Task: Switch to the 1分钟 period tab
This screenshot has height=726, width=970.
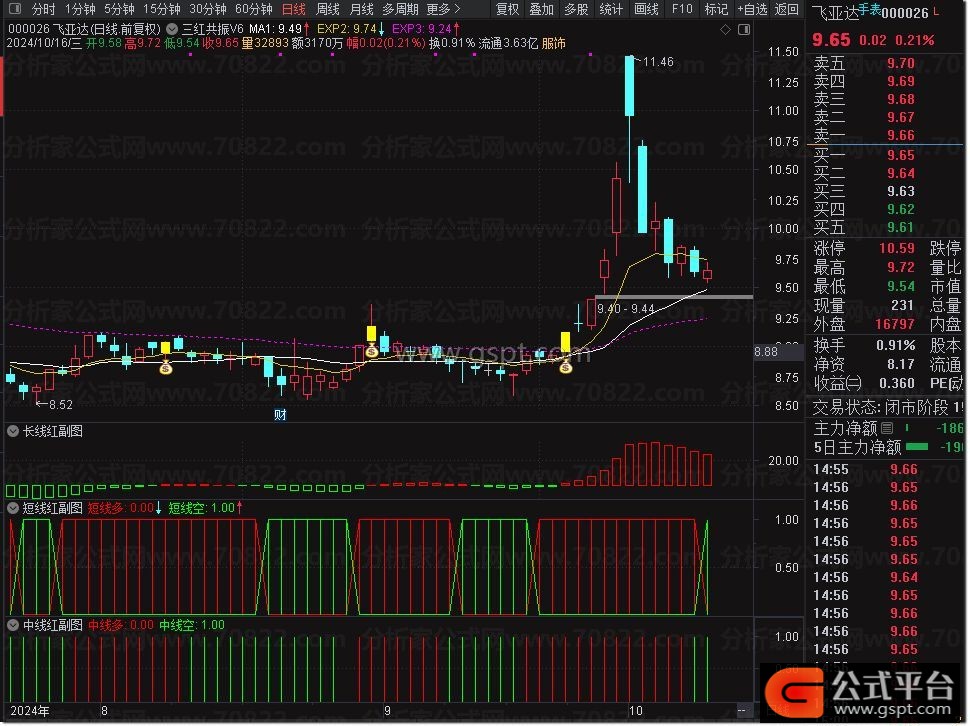Action: tap(80, 9)
